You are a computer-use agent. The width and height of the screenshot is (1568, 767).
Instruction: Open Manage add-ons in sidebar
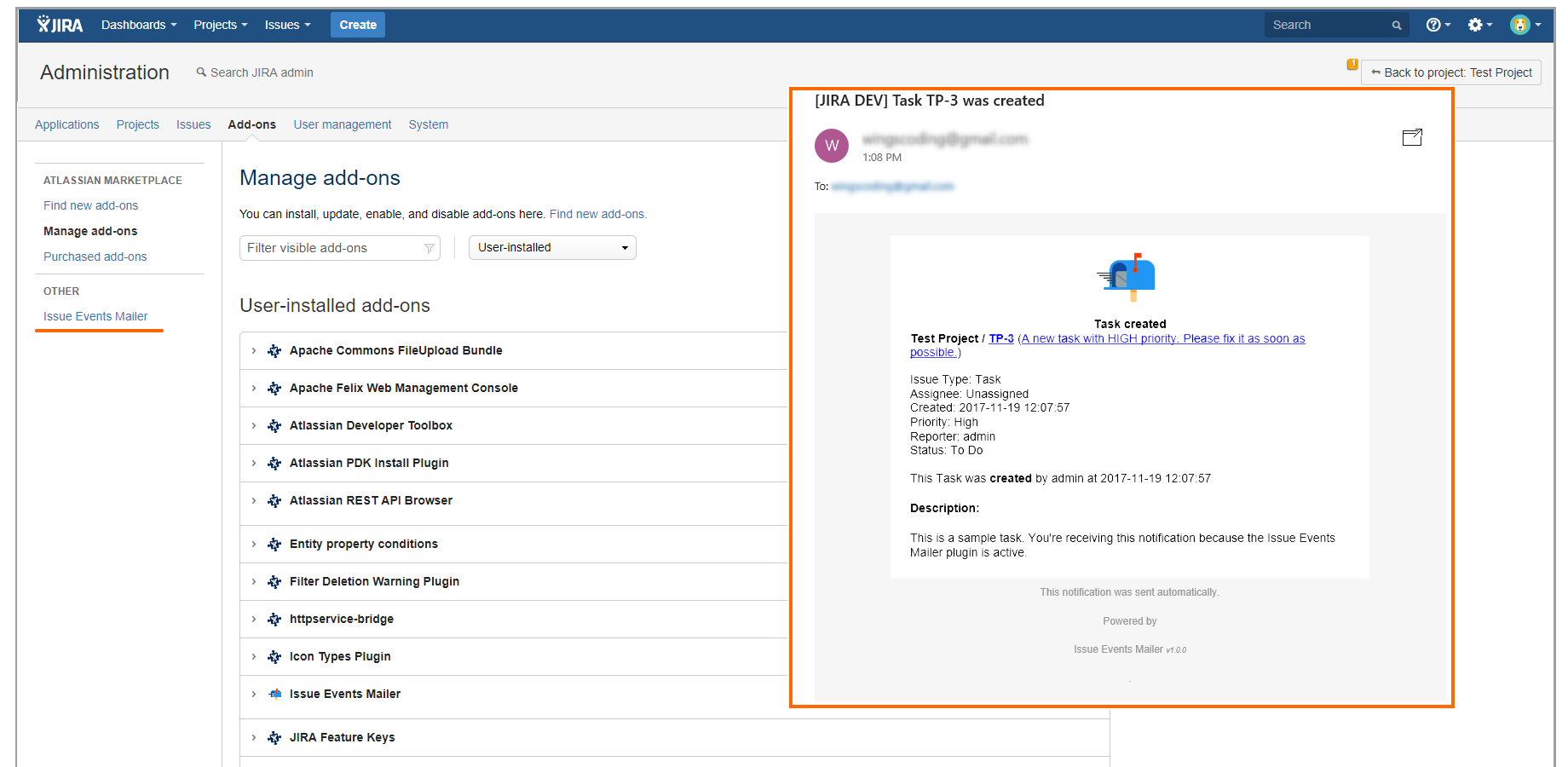tap(90, 231)
